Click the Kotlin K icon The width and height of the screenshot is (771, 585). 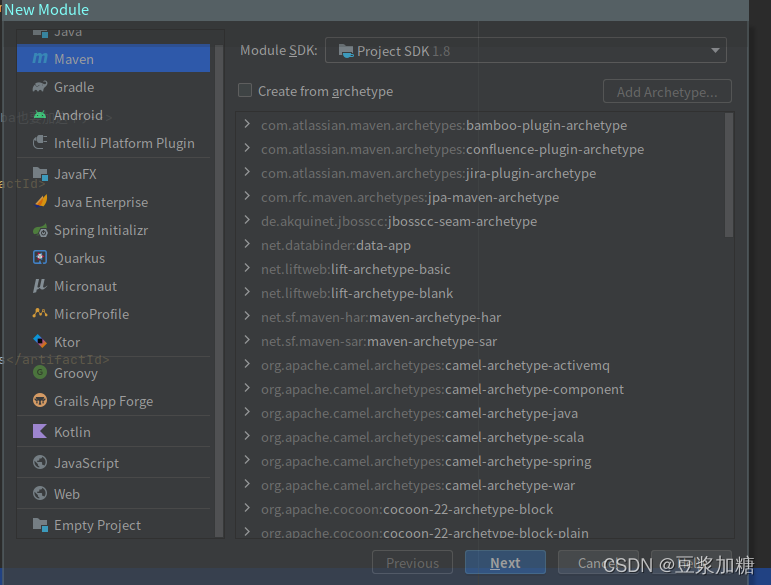(x=40, y=432)
